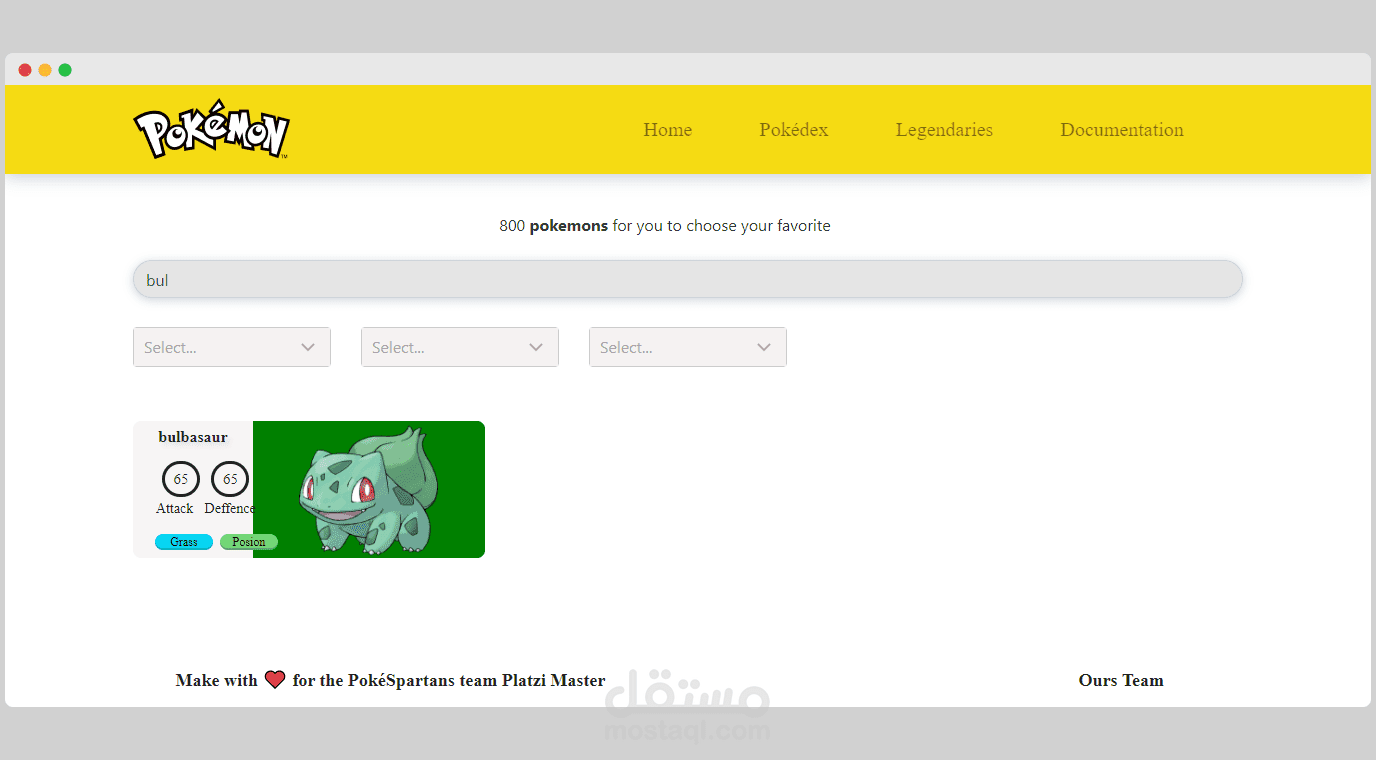
Task: Click the red heart icon in footer
Action: click(275, 680)
